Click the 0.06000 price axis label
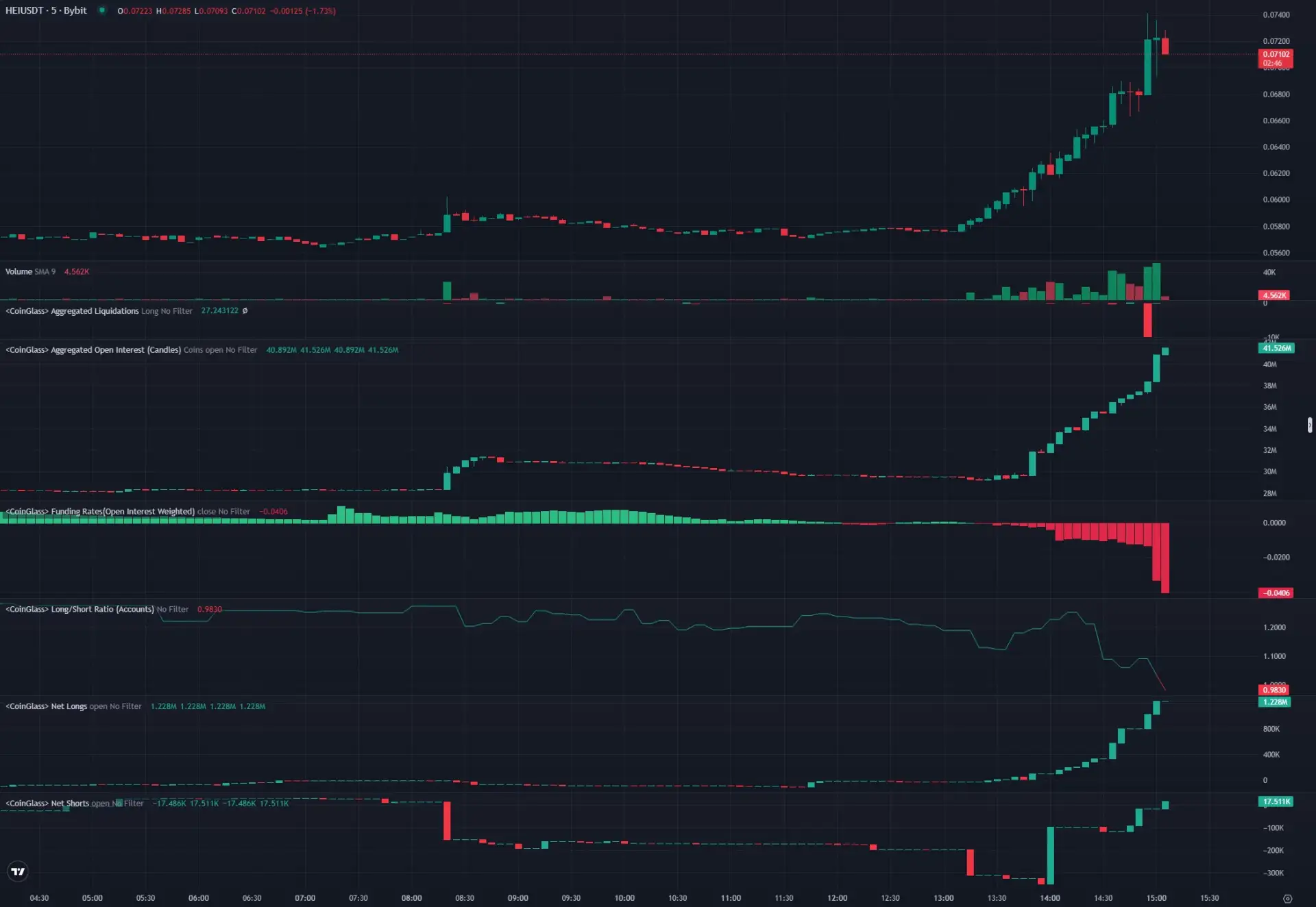The image size is (1316, 907). tap(1276, 200)
